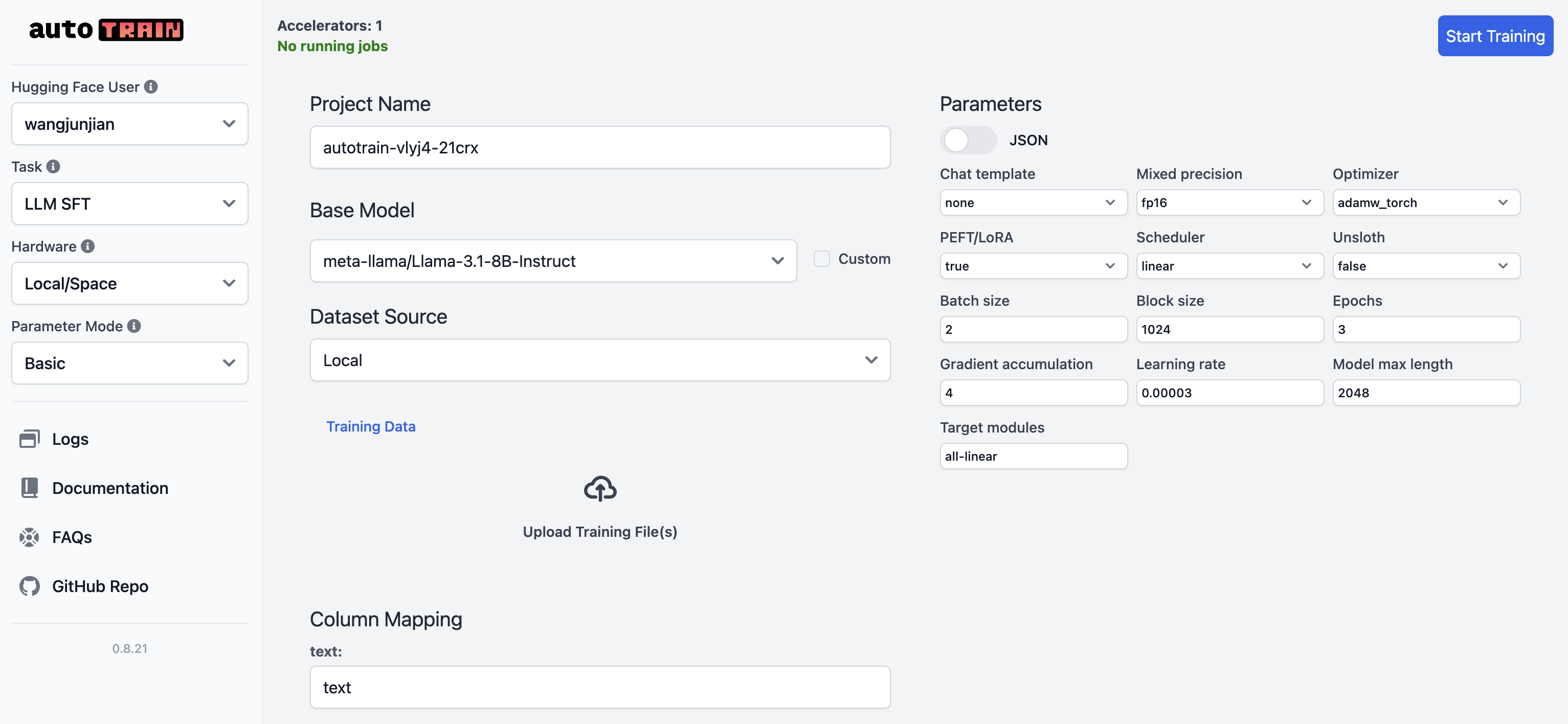Click the Learning rate input field
This screenshot has width=1568, height=724.
1229,393
